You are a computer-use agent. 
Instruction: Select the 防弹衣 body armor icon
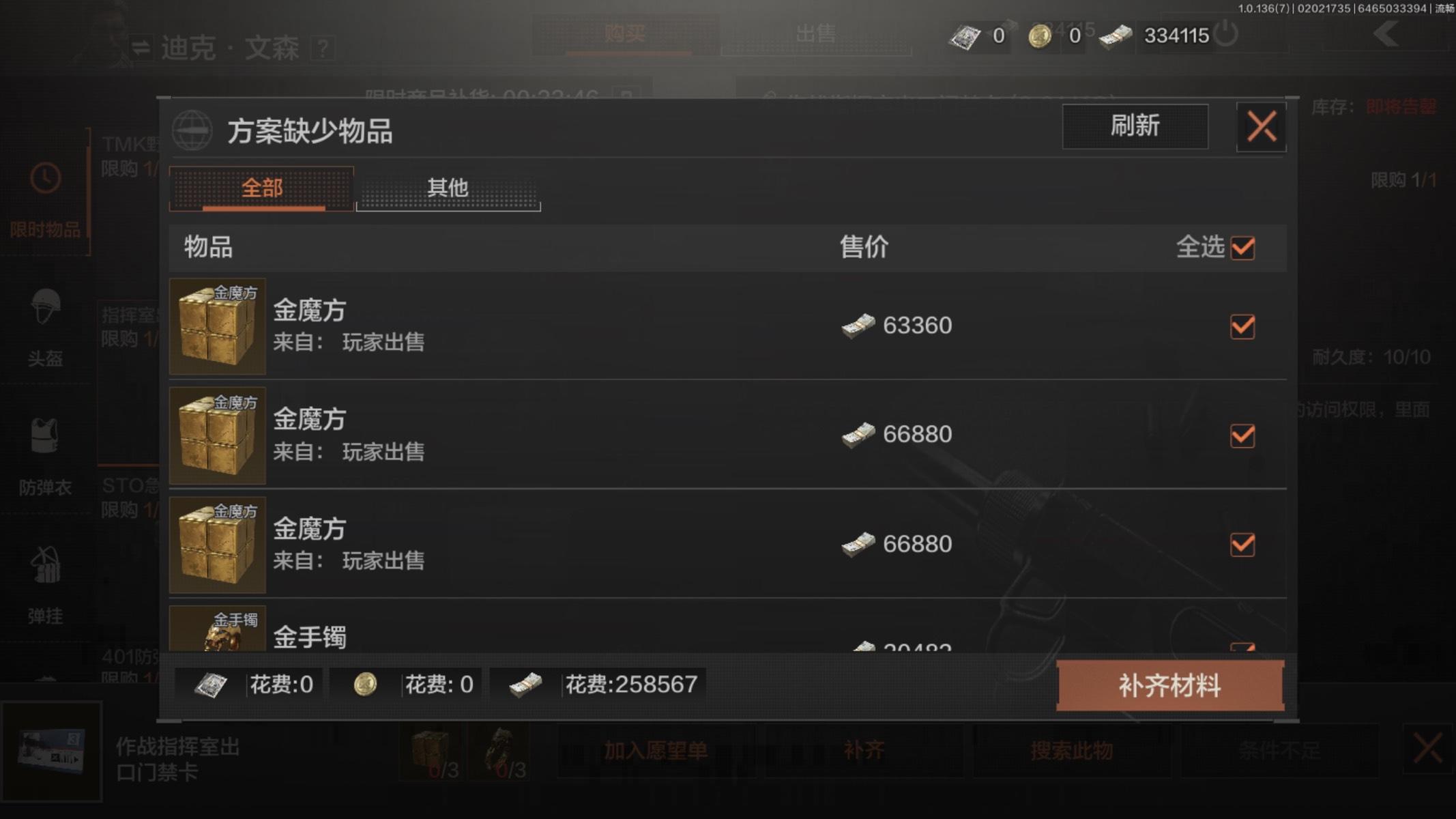click(x=46, y=435)
